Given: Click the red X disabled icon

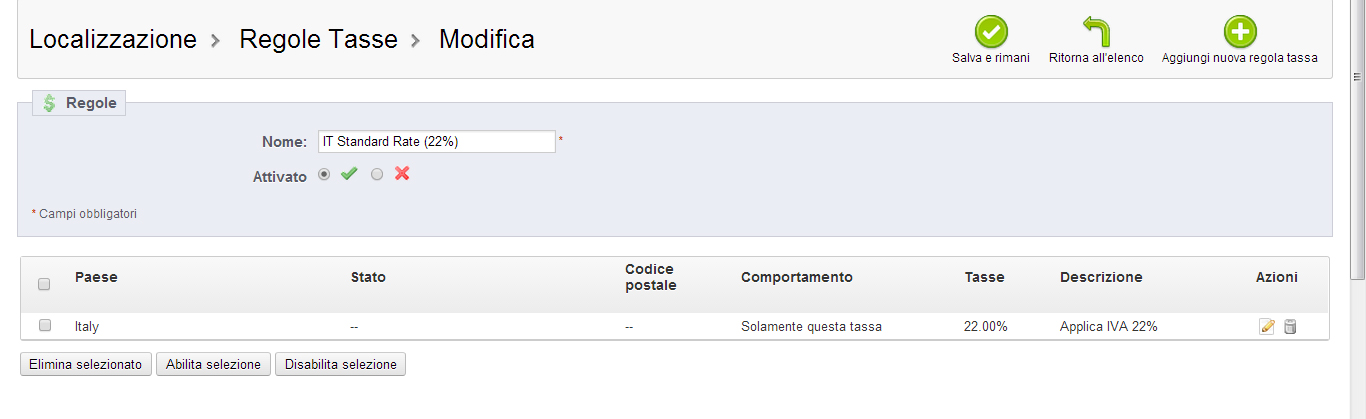Looking at the screenshot, I should click(x=402, y=174).
